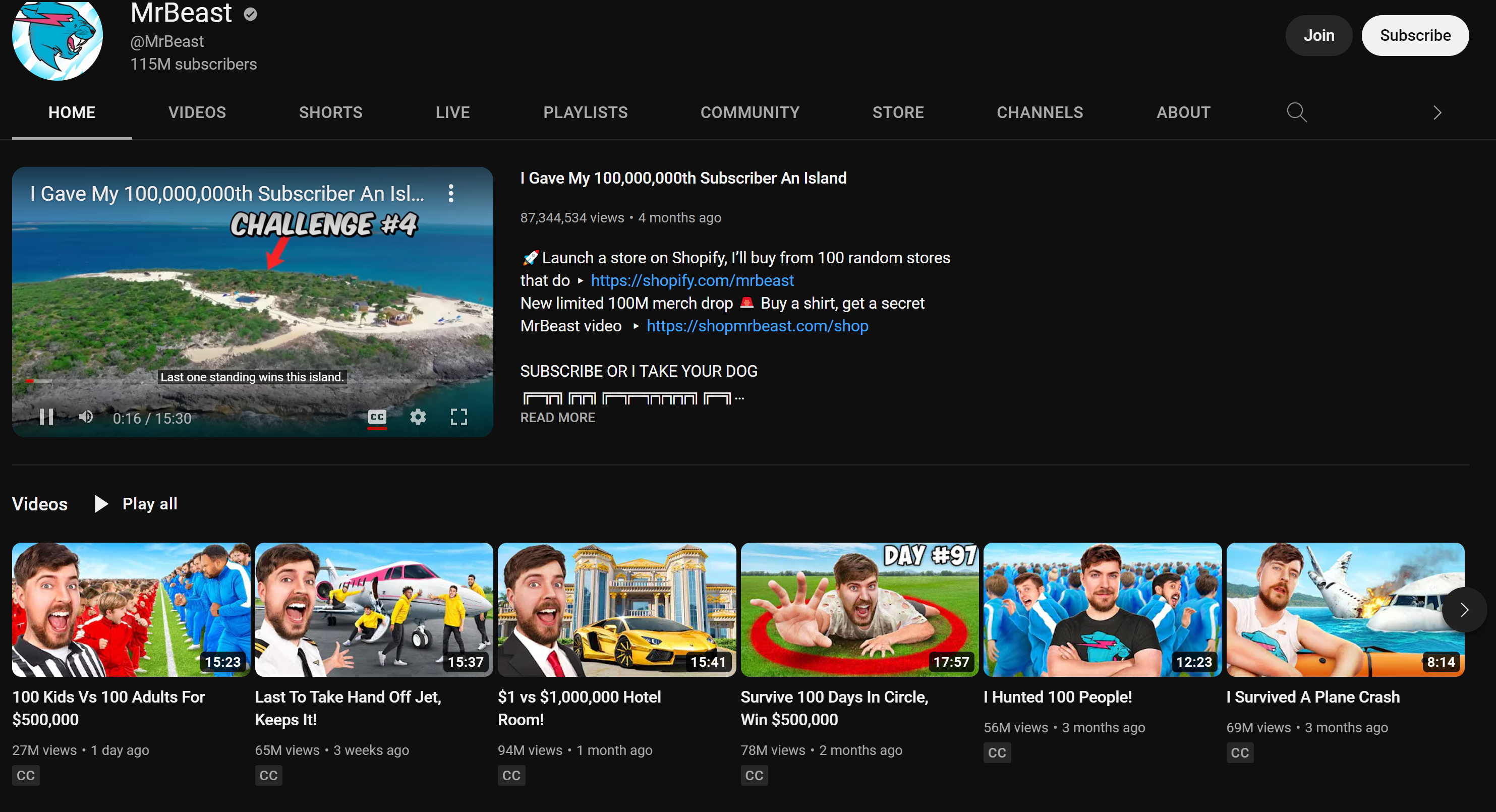The width and height of the screenshot is (1496, 812).
Task: Open the $1 vs $1,000,000 Hotel Room thumbnail
Action: tap(617, 609)
